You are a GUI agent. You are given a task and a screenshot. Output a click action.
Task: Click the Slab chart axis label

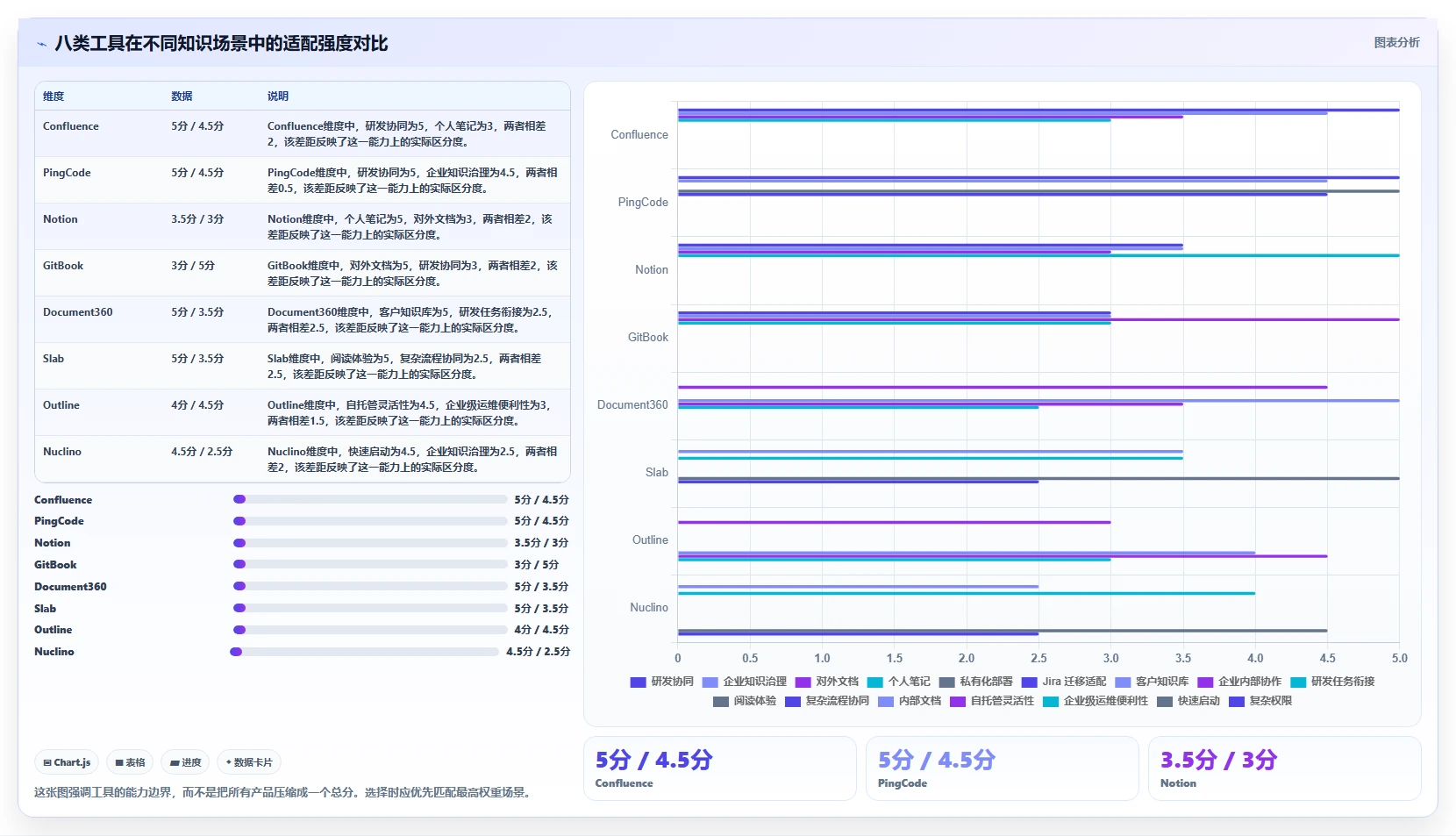click(x=657, y=473)
